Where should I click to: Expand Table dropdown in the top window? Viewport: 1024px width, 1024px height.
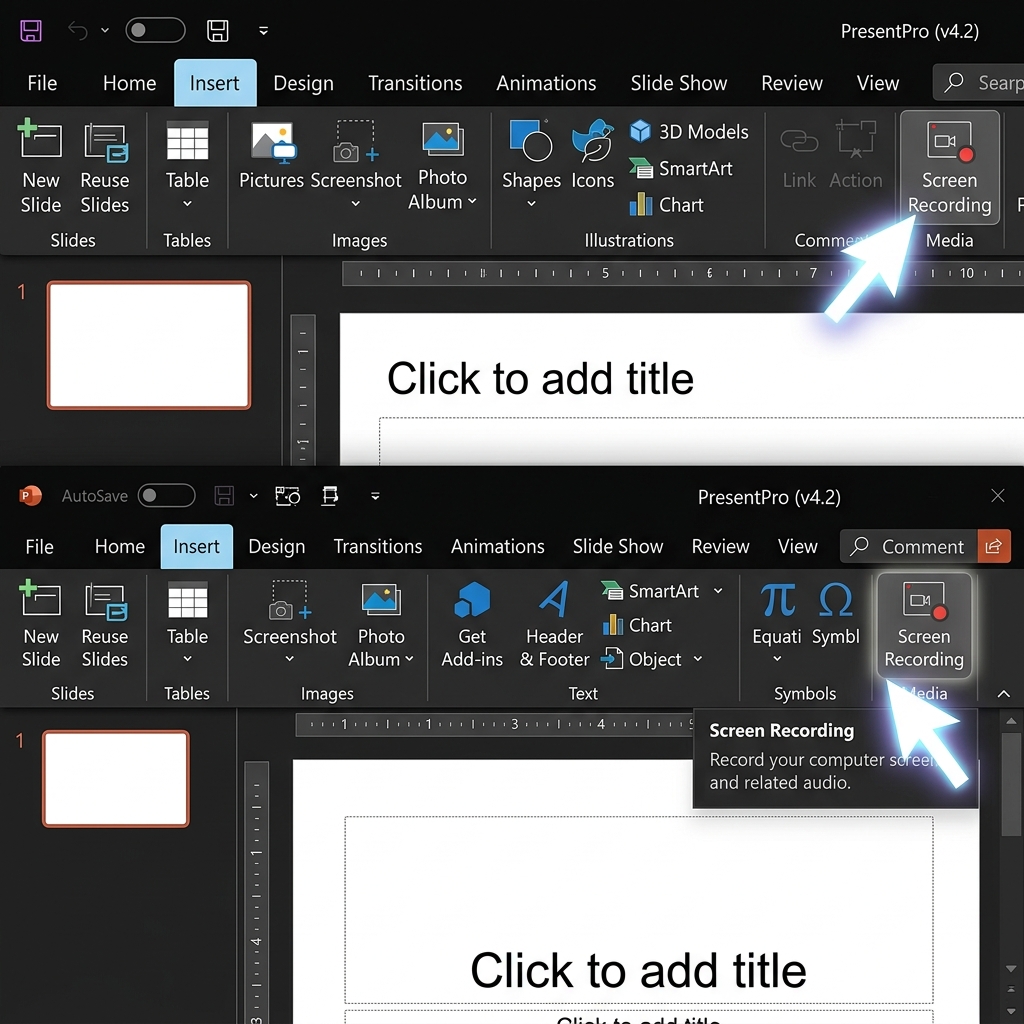(187, 204)
